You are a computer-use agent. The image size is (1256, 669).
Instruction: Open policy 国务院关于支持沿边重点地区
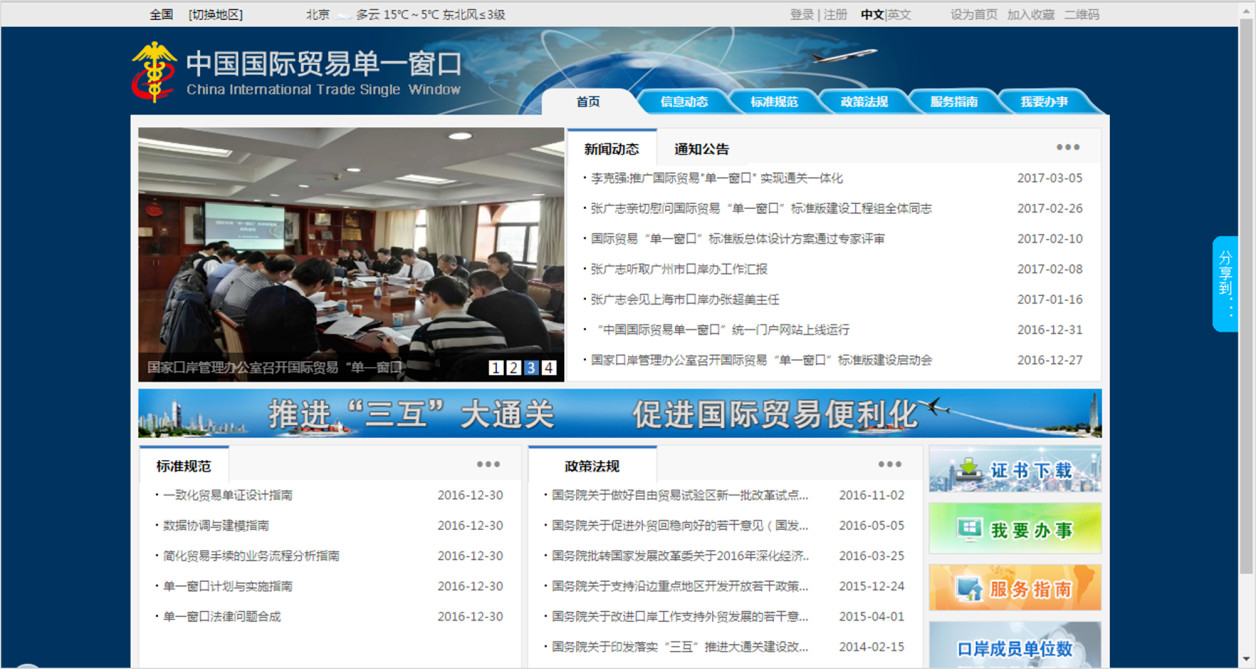pos(680,586)
